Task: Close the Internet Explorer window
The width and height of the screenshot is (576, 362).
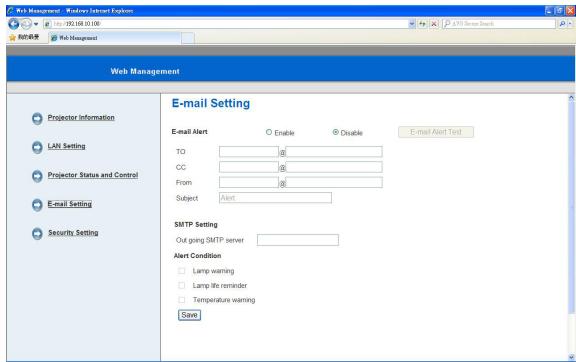Action: [x=570, y=11]
